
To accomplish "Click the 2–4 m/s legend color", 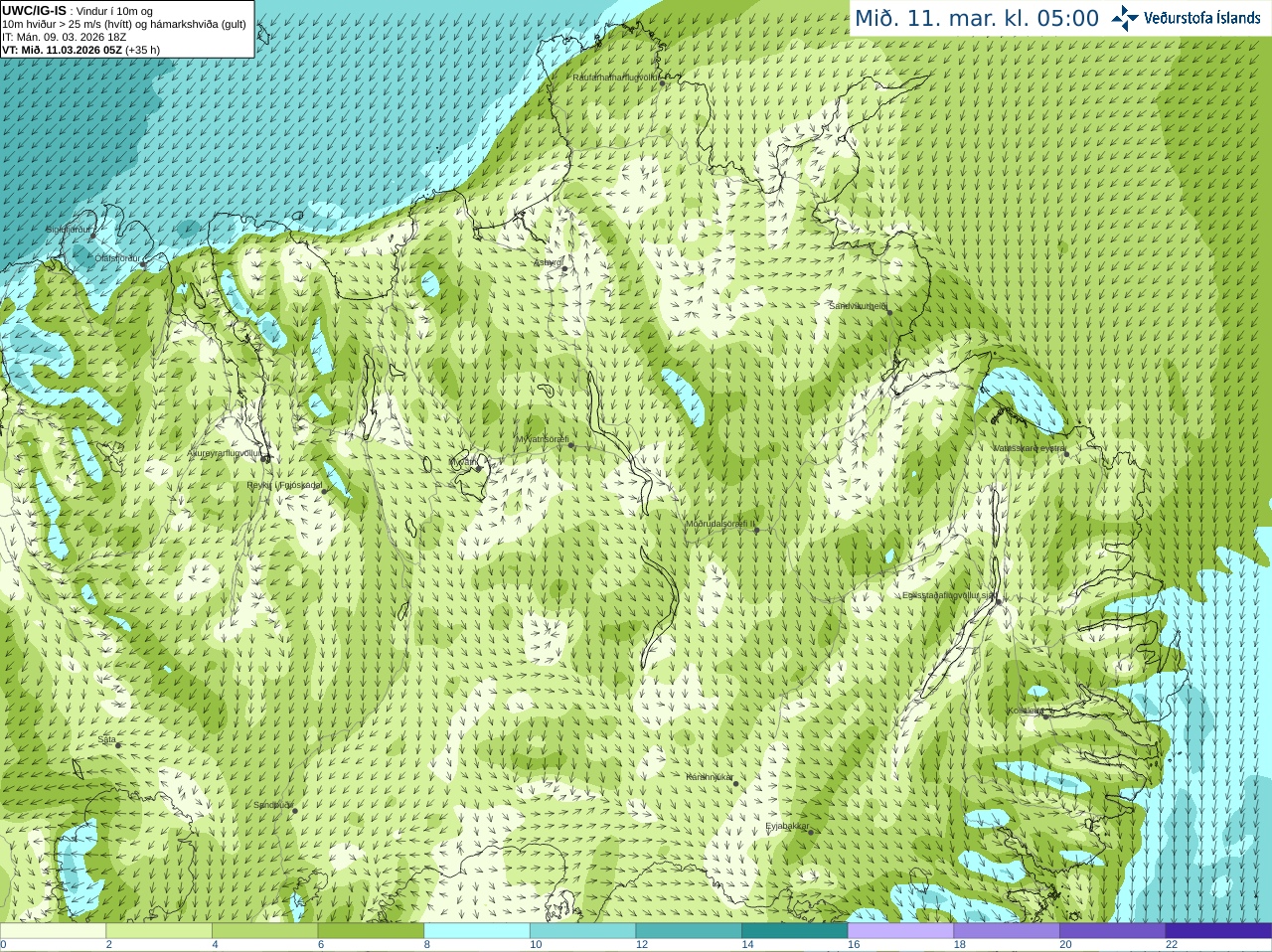I will tap(159, 931).
